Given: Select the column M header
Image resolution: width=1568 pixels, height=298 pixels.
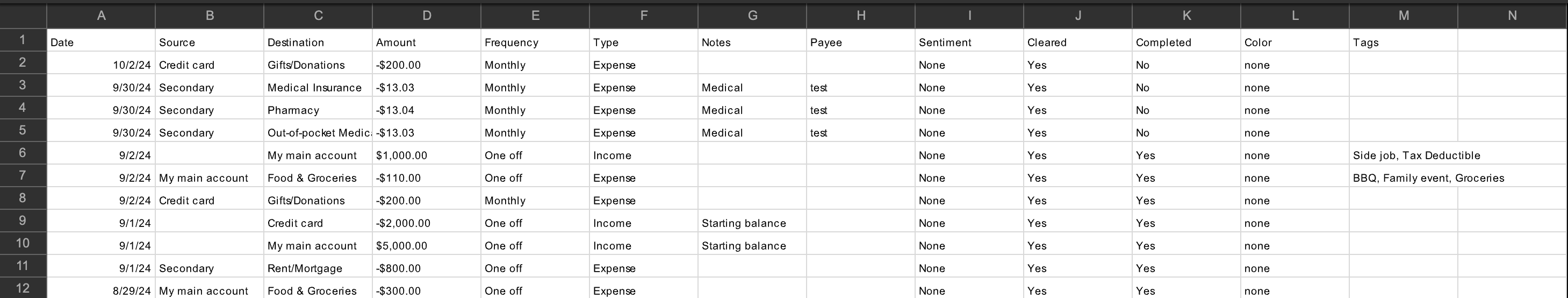Looking at the screenshot, I should click(1403, 15).
